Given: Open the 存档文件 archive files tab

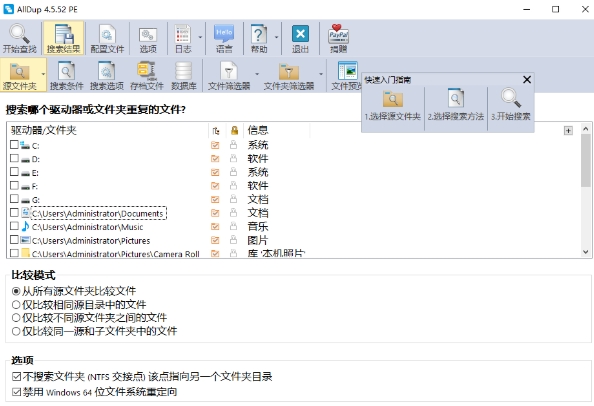Looking at the screenshot, I should click(147, 75).
